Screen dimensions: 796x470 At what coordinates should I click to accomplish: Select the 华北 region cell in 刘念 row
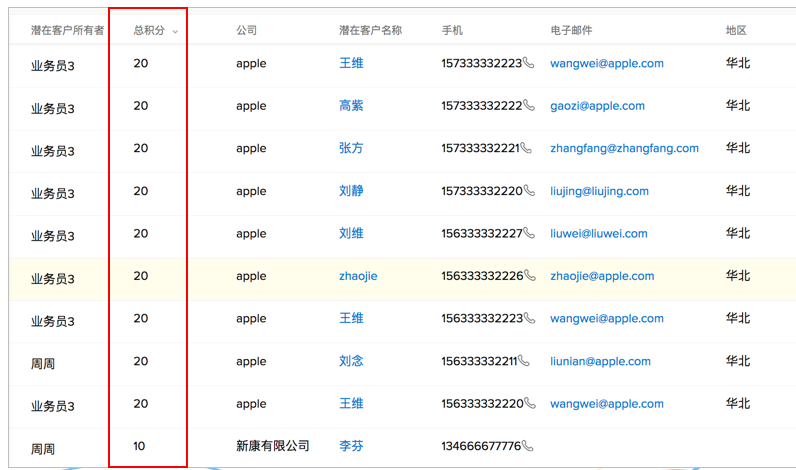738,361
